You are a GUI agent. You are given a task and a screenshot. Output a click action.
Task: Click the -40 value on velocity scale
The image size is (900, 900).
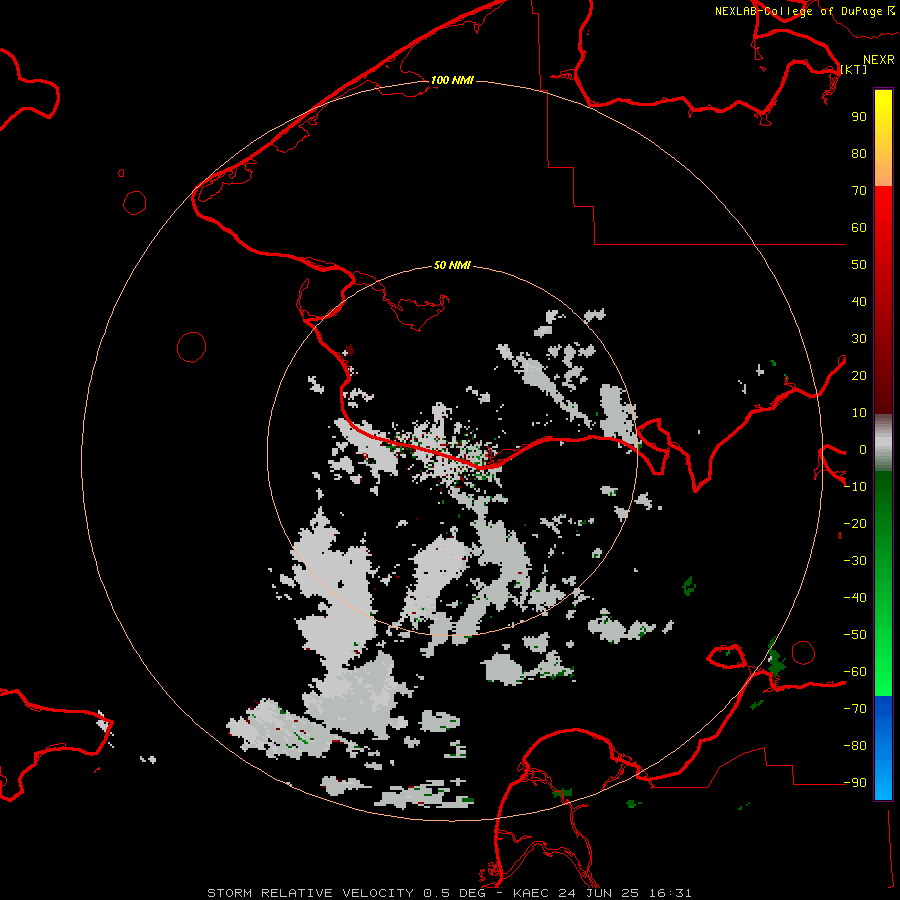[x=855, y=598]
